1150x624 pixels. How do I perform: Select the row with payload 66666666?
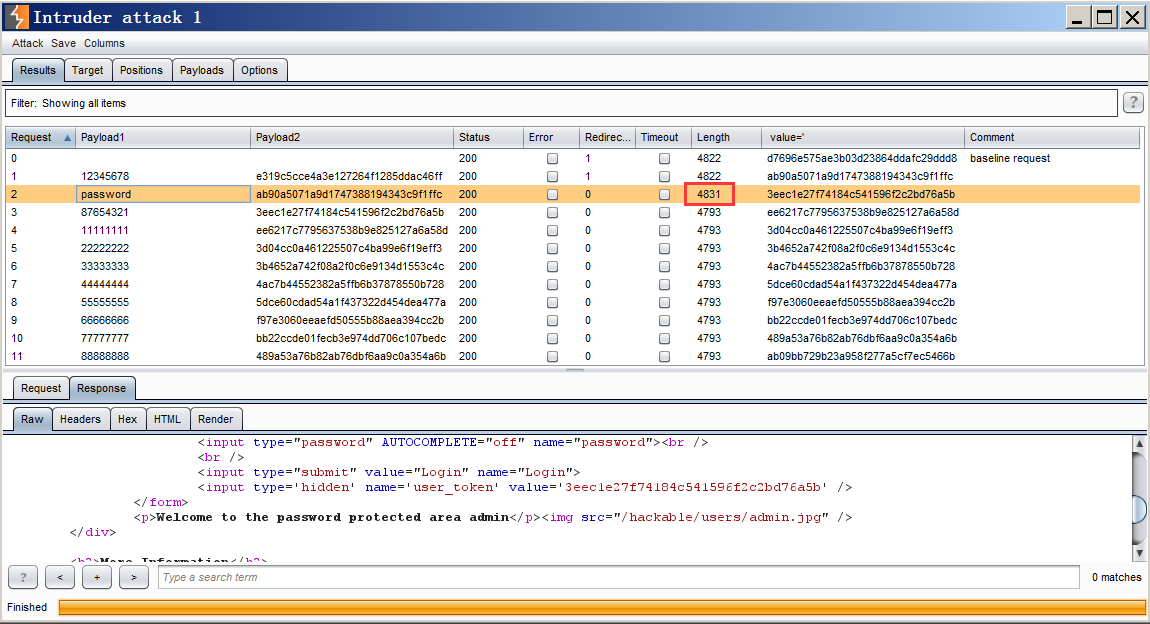pyautogui.click(x=574, y=320)
